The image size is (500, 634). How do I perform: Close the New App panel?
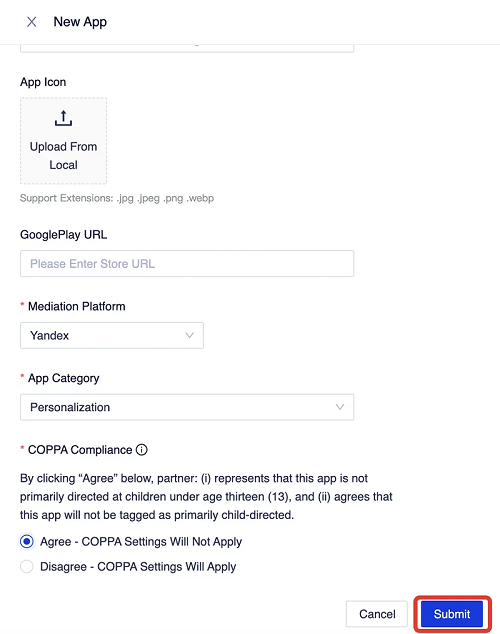click(32, 22)
